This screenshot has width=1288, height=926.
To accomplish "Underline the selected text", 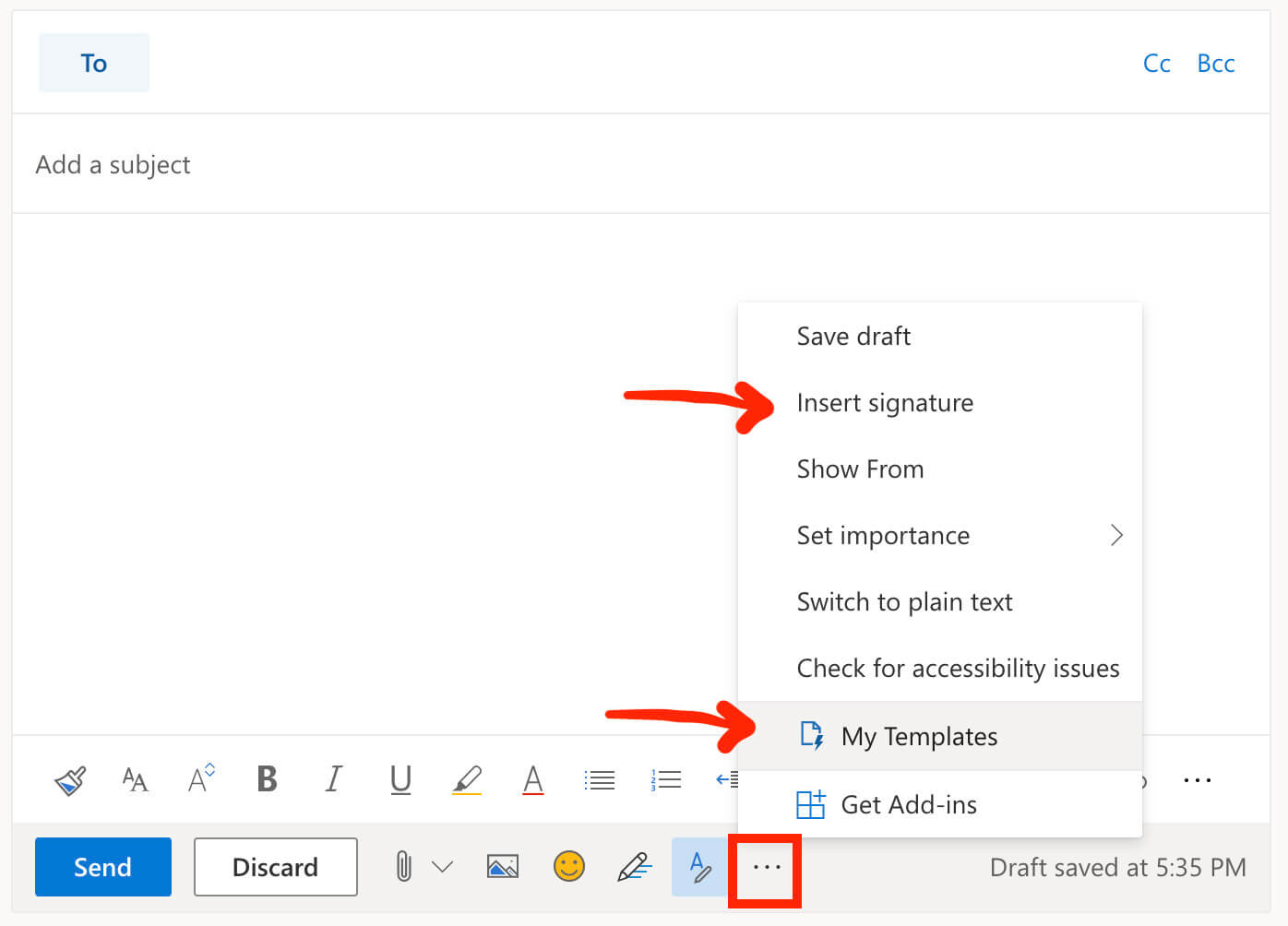I will (400, 779).
